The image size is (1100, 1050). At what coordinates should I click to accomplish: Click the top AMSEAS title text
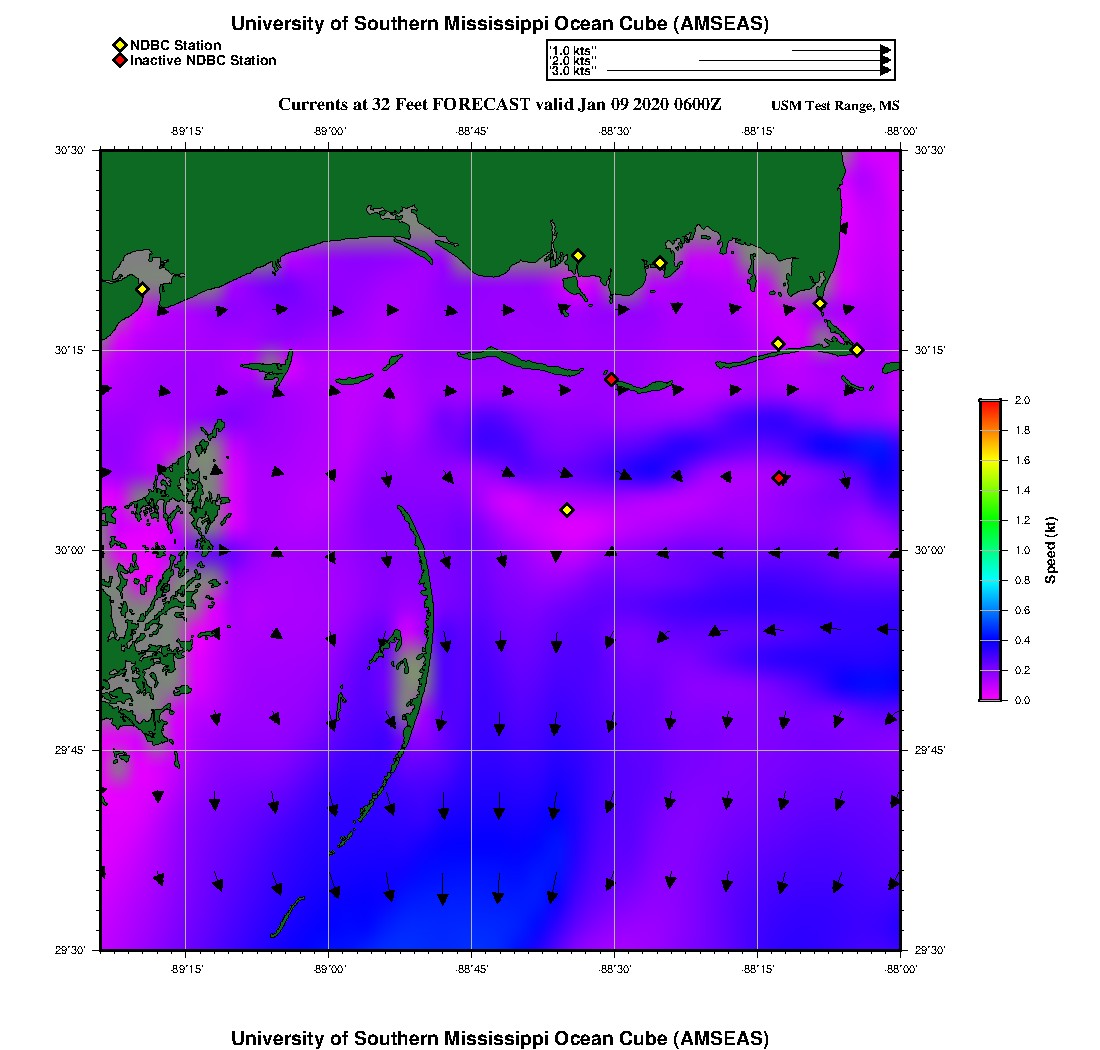(499, 24)
